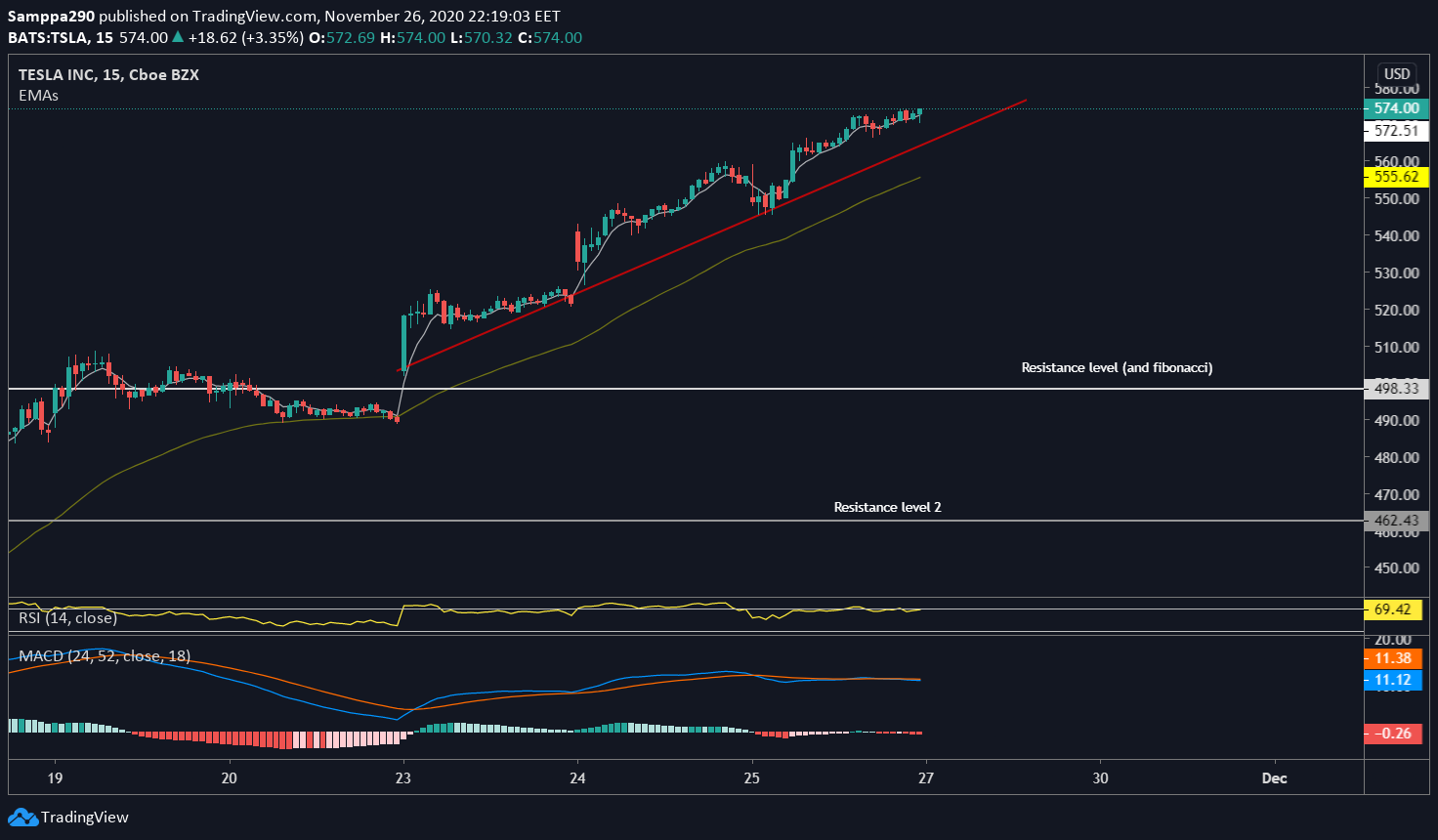This screenshot has height=840, width=1438.
Task: Click the 20 date on time axis
Action: click(229, 778)
